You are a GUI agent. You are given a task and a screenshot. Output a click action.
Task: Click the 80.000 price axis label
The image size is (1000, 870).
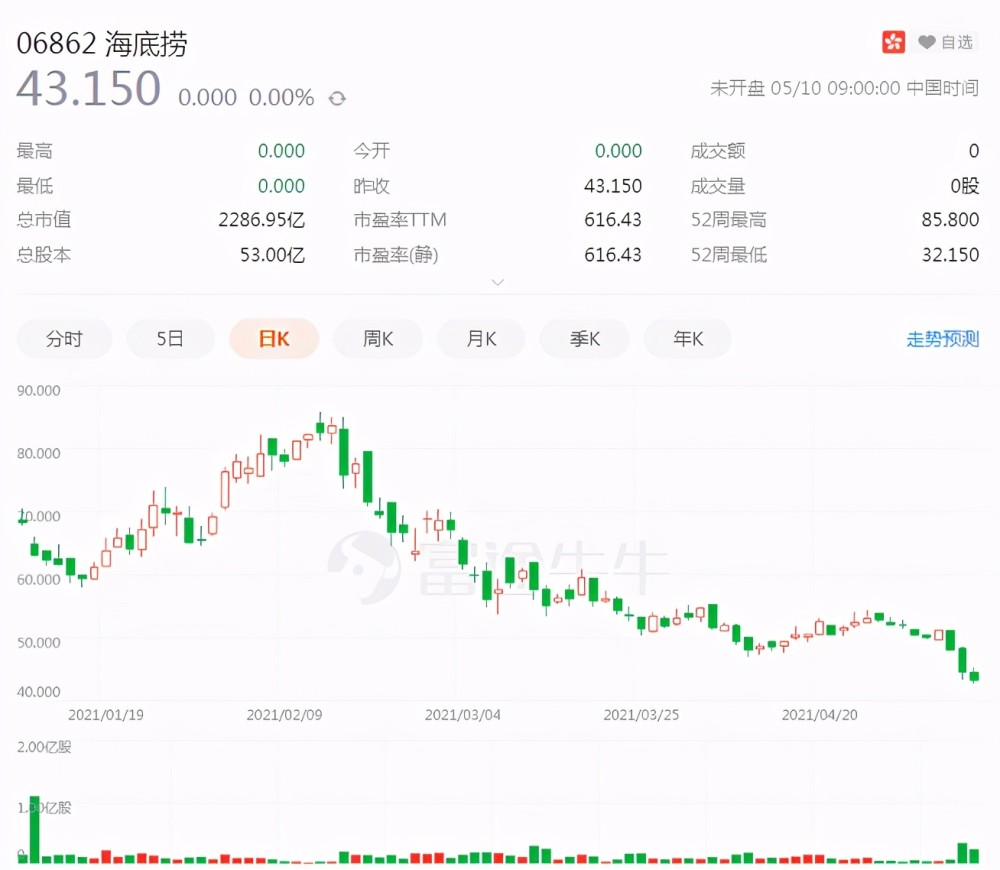tap(39, 453)
